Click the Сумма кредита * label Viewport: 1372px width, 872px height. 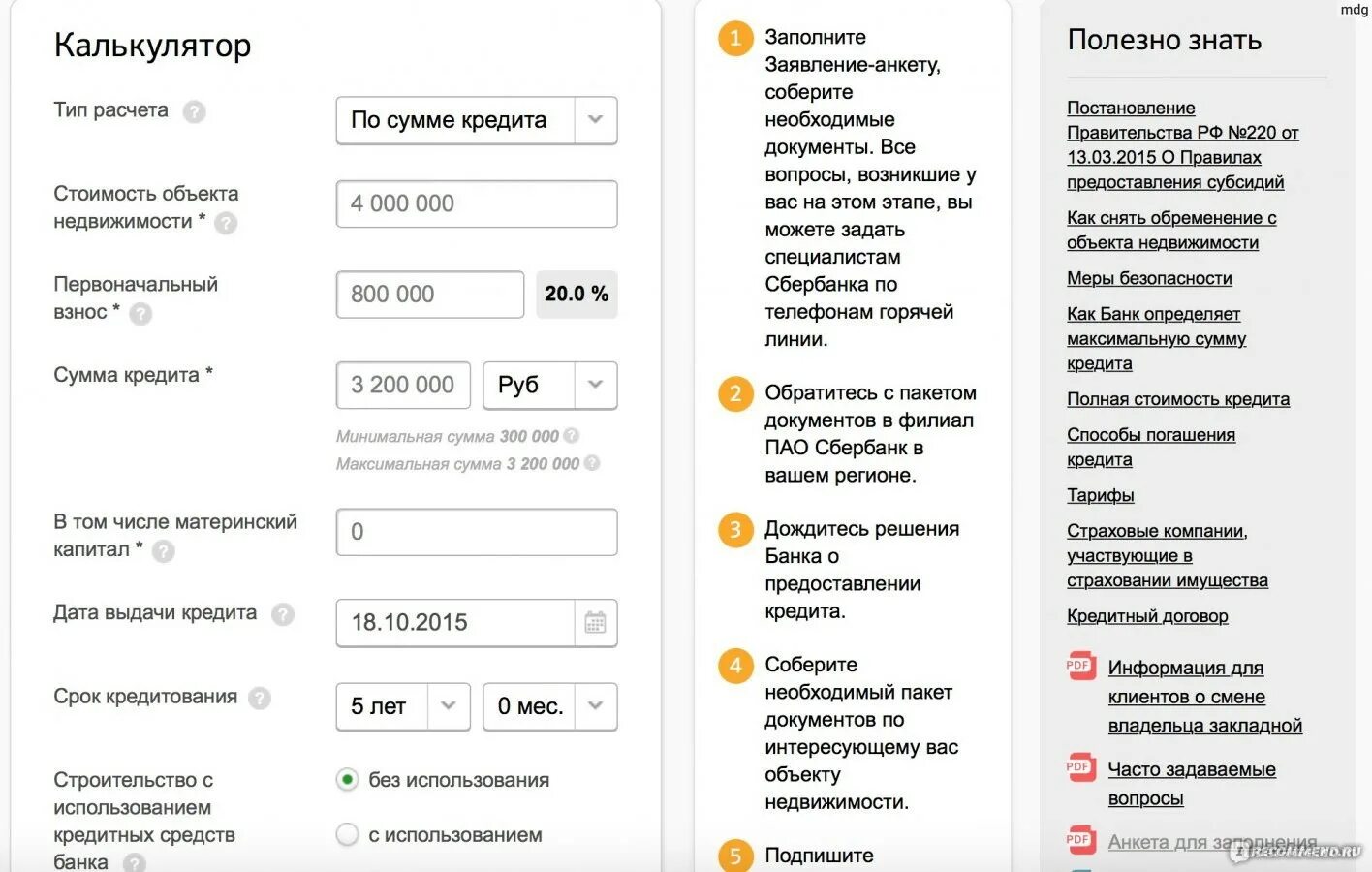(134, 375)
